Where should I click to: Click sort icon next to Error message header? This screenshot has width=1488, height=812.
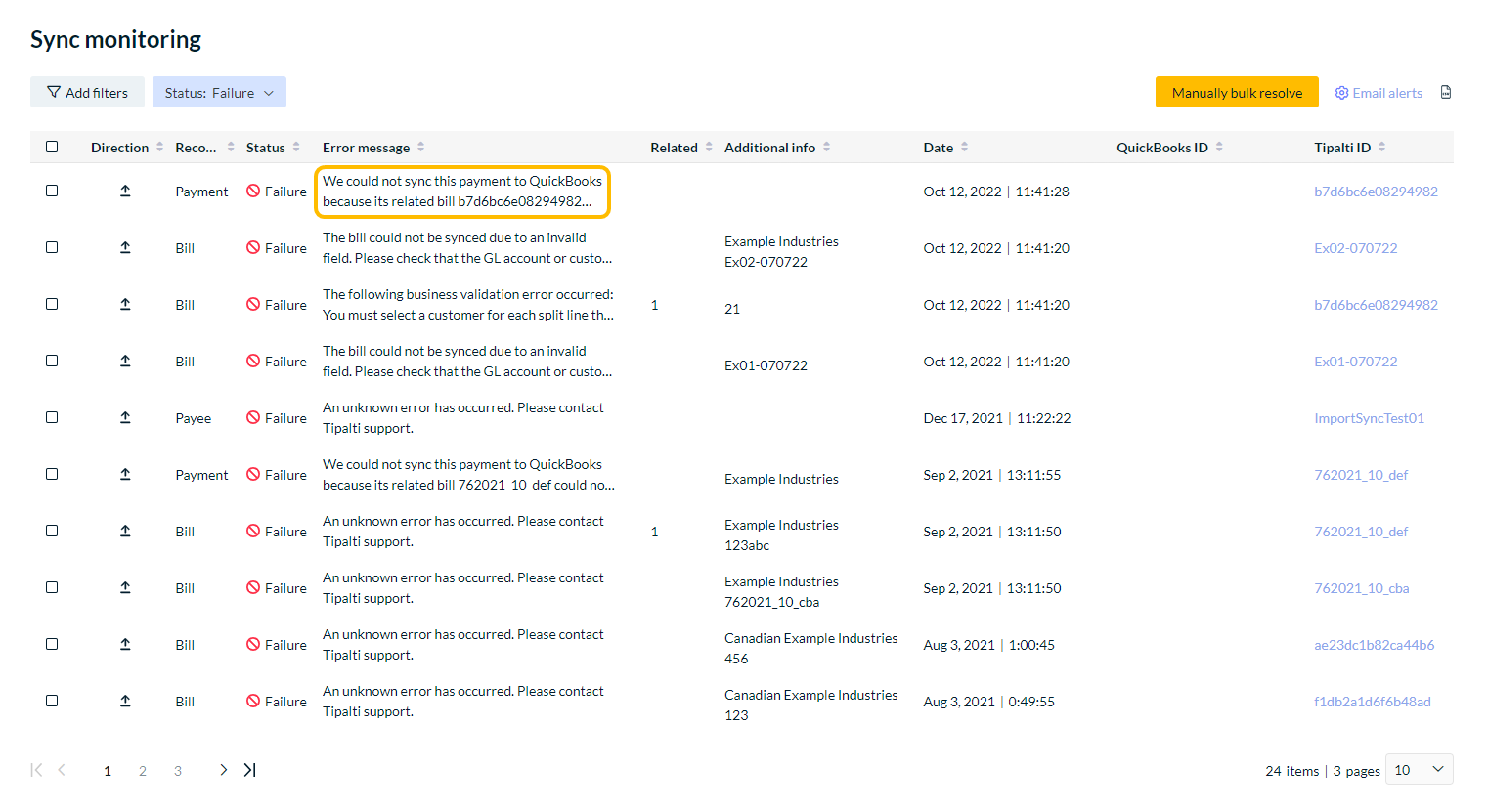[x=421, y=148]
